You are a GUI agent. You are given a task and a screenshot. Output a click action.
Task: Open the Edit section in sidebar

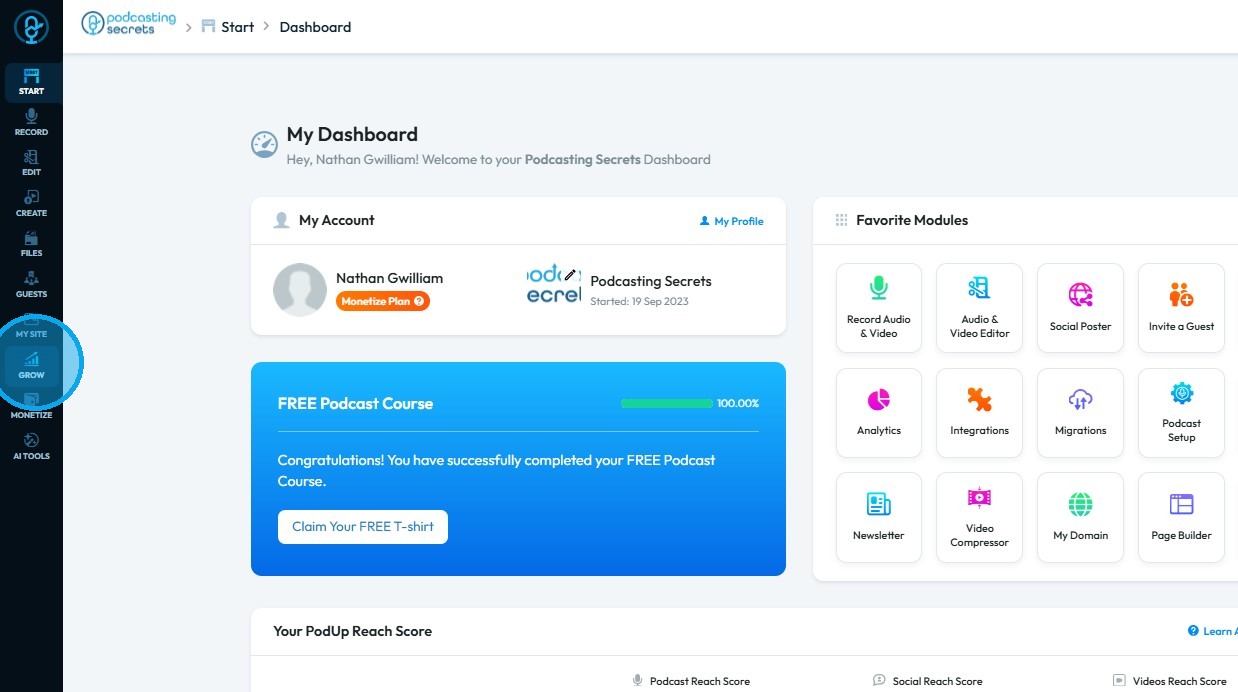pos(31,163)
